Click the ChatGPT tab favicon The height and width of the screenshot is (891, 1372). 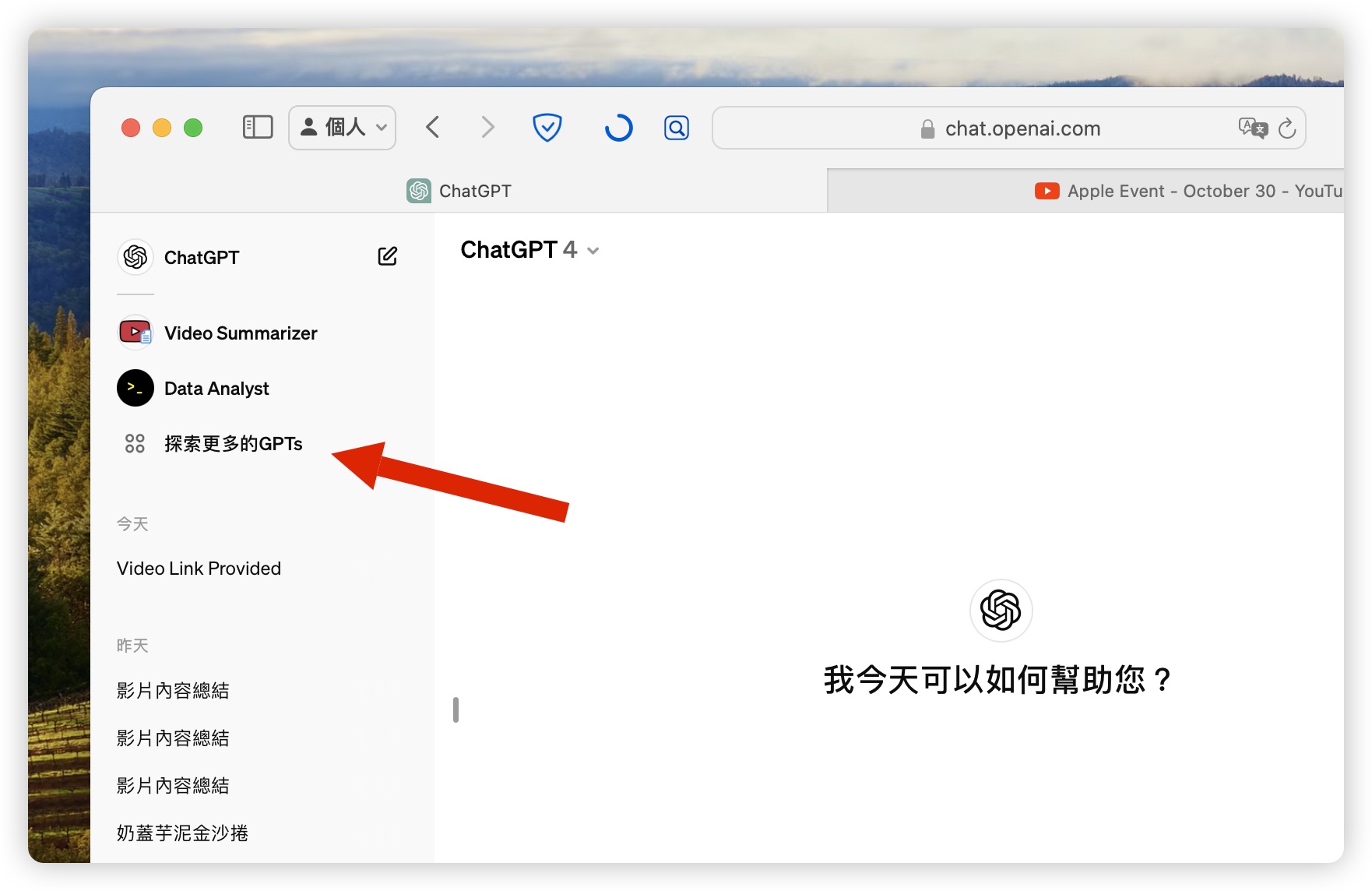tap(419, 191)
